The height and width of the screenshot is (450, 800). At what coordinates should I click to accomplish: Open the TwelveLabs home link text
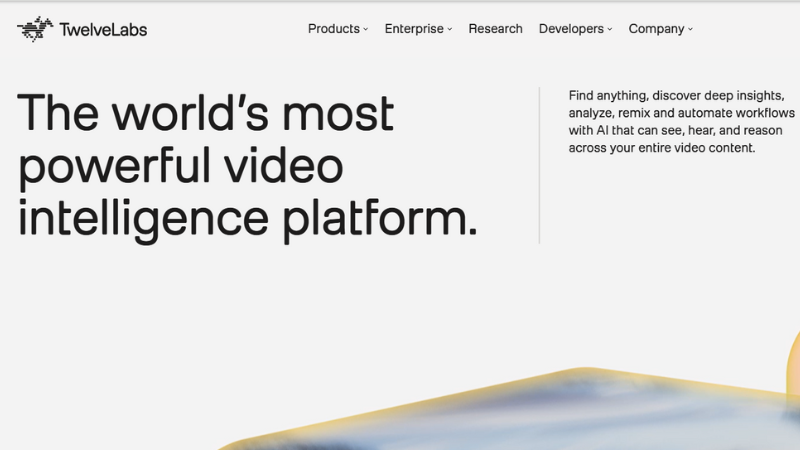[103, 30]
